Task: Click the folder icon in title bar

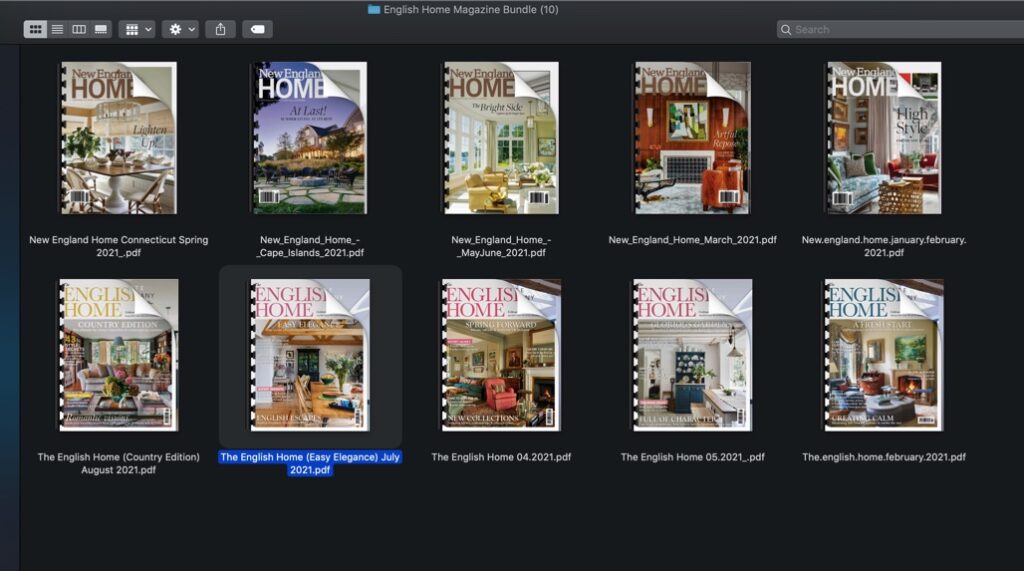Action: (374, 9)
